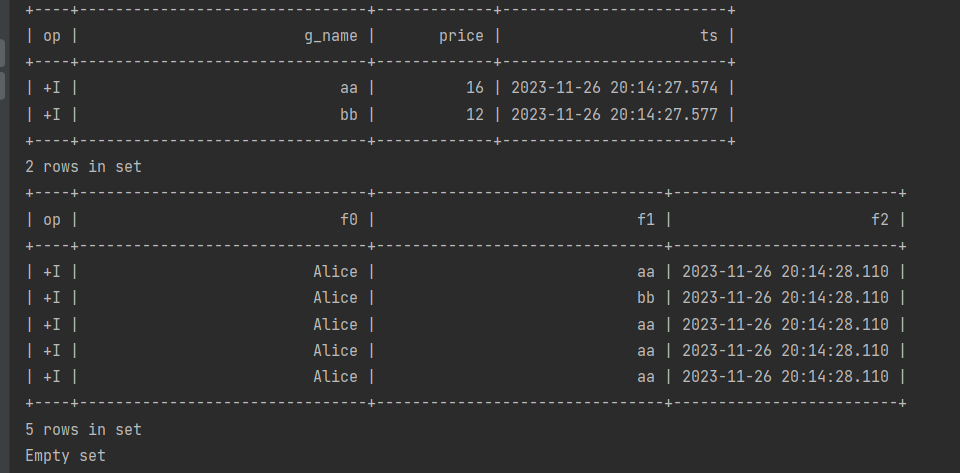Screen dimensions: 960x473
Task: Click the price value 12
Action: 474,114
